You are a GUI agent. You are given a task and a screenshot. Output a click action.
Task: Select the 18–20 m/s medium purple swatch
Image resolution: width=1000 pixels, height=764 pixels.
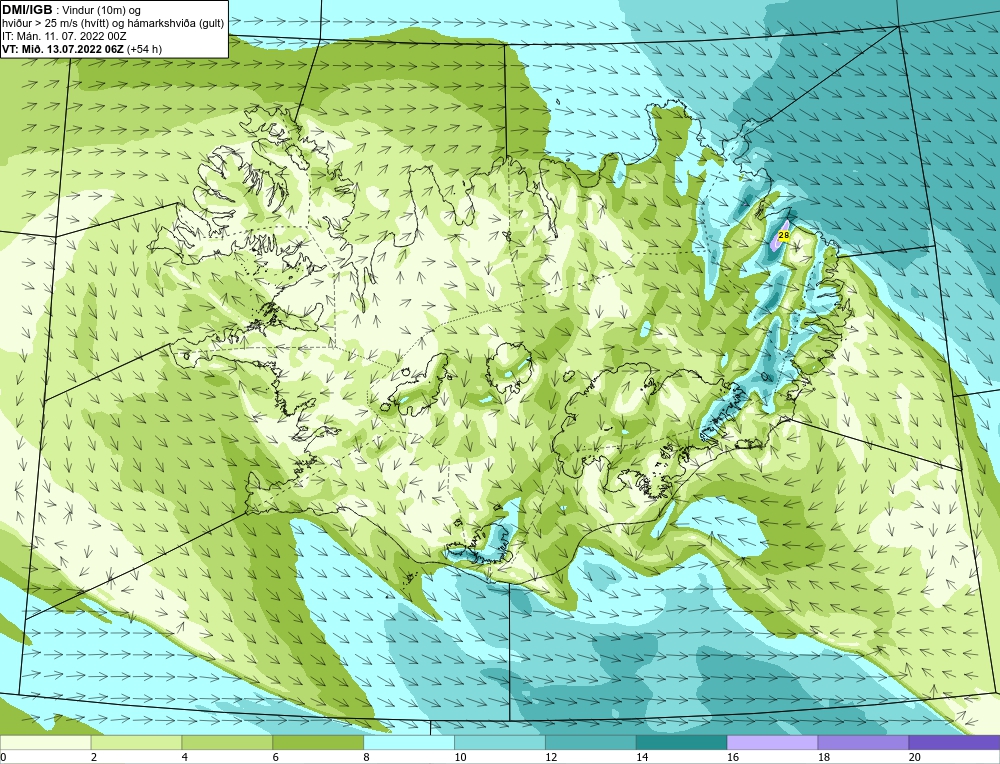(x=863, y=742)
